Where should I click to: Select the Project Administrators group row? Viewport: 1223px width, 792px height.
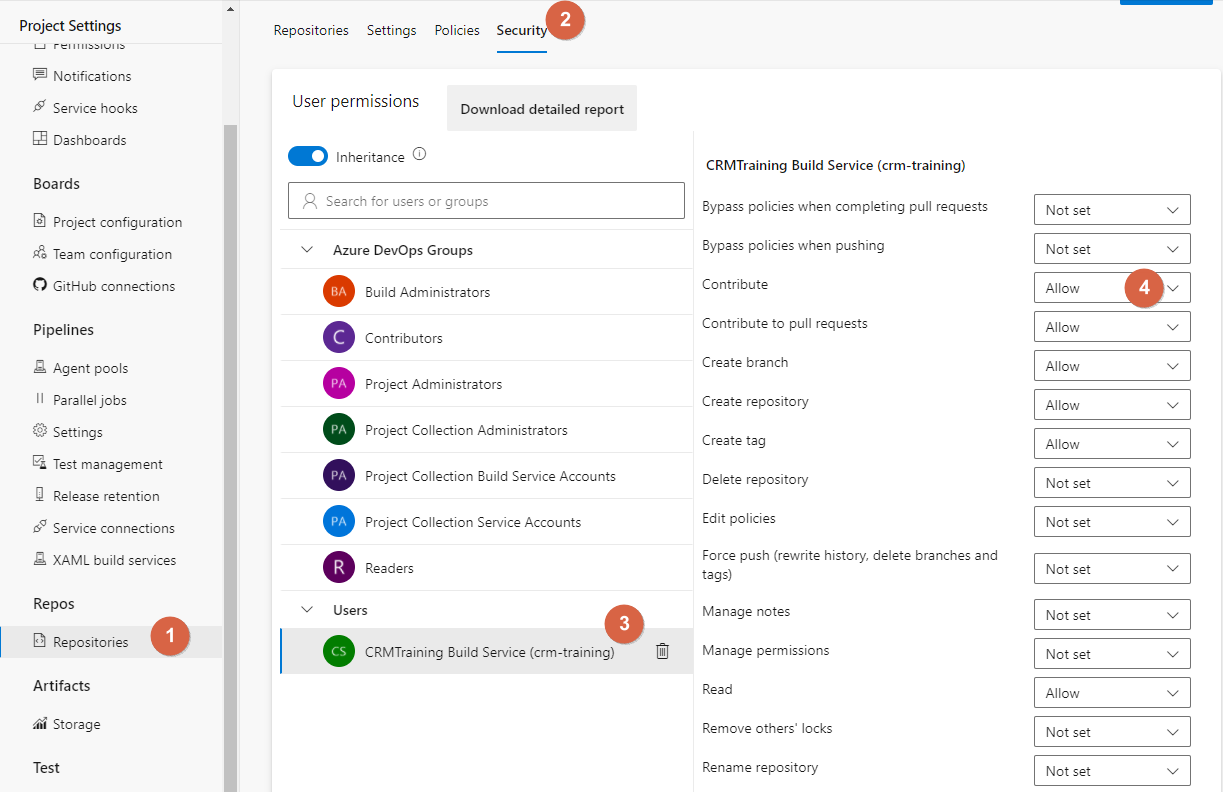[486, 384]
